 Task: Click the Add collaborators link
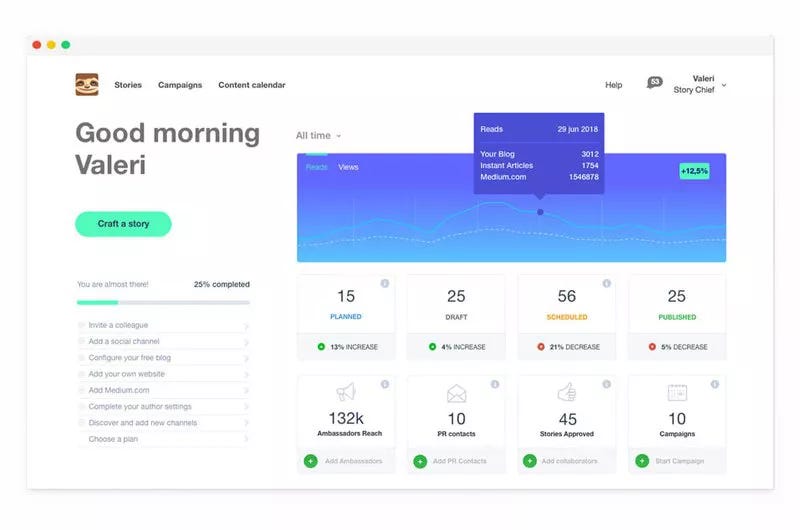pos(569,461)
